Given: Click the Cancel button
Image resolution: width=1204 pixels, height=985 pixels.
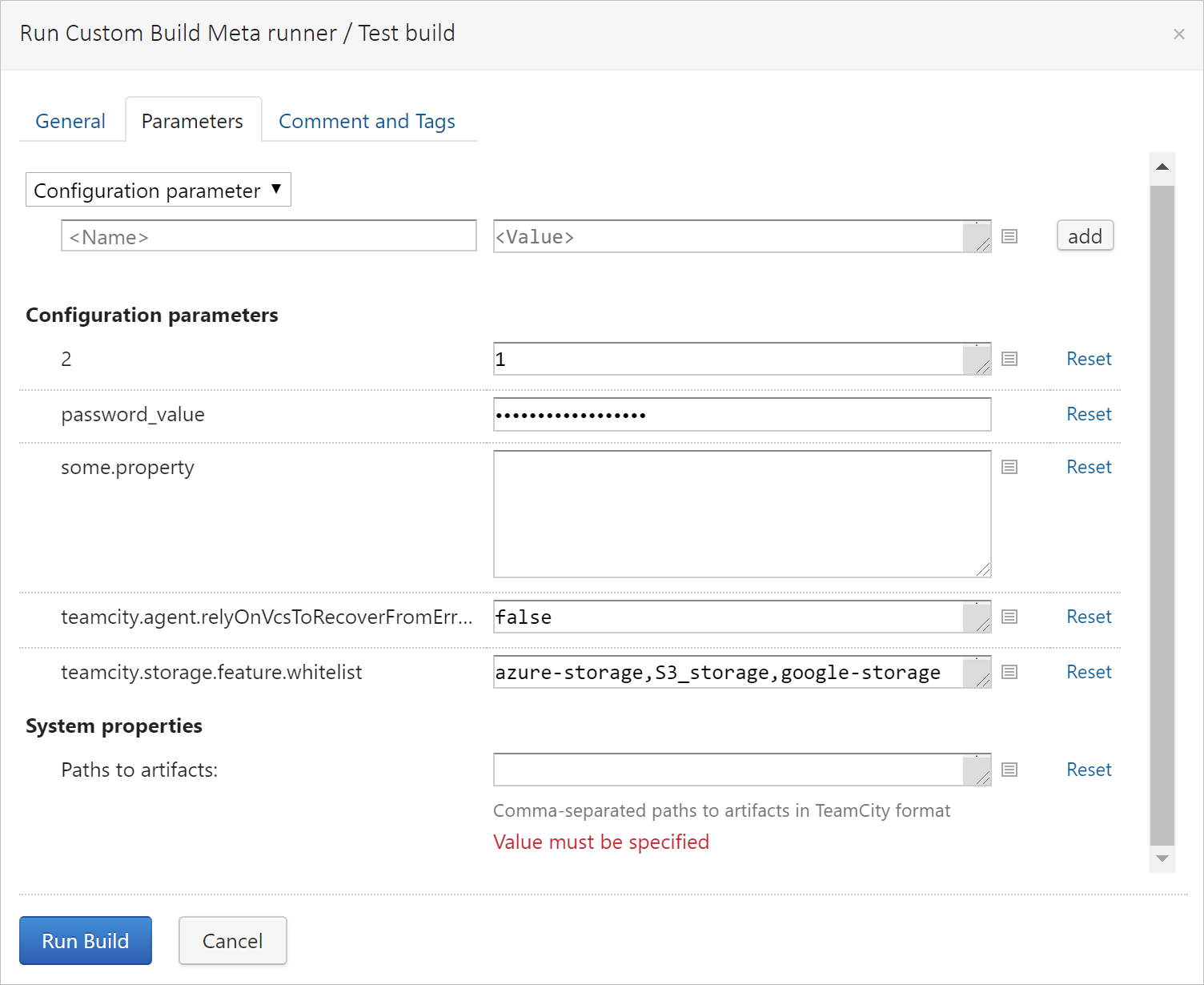Looking at the screenshot, I should coord(232,940).
